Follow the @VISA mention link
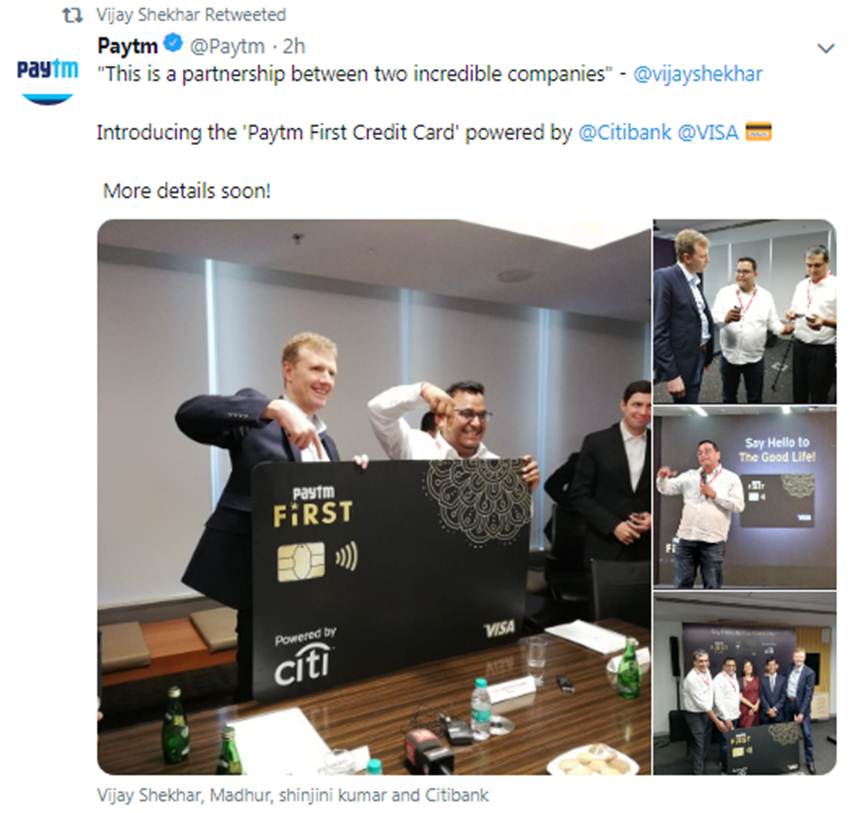 tap(708, 132)
